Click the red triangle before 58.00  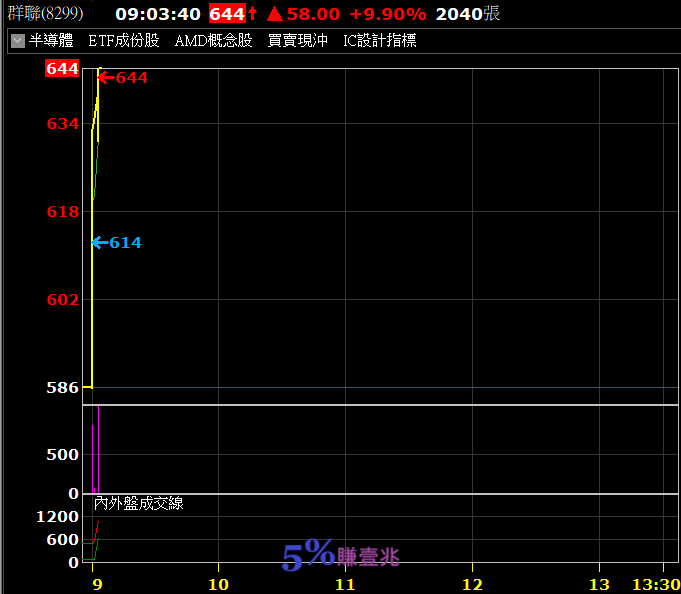(274, 14)
